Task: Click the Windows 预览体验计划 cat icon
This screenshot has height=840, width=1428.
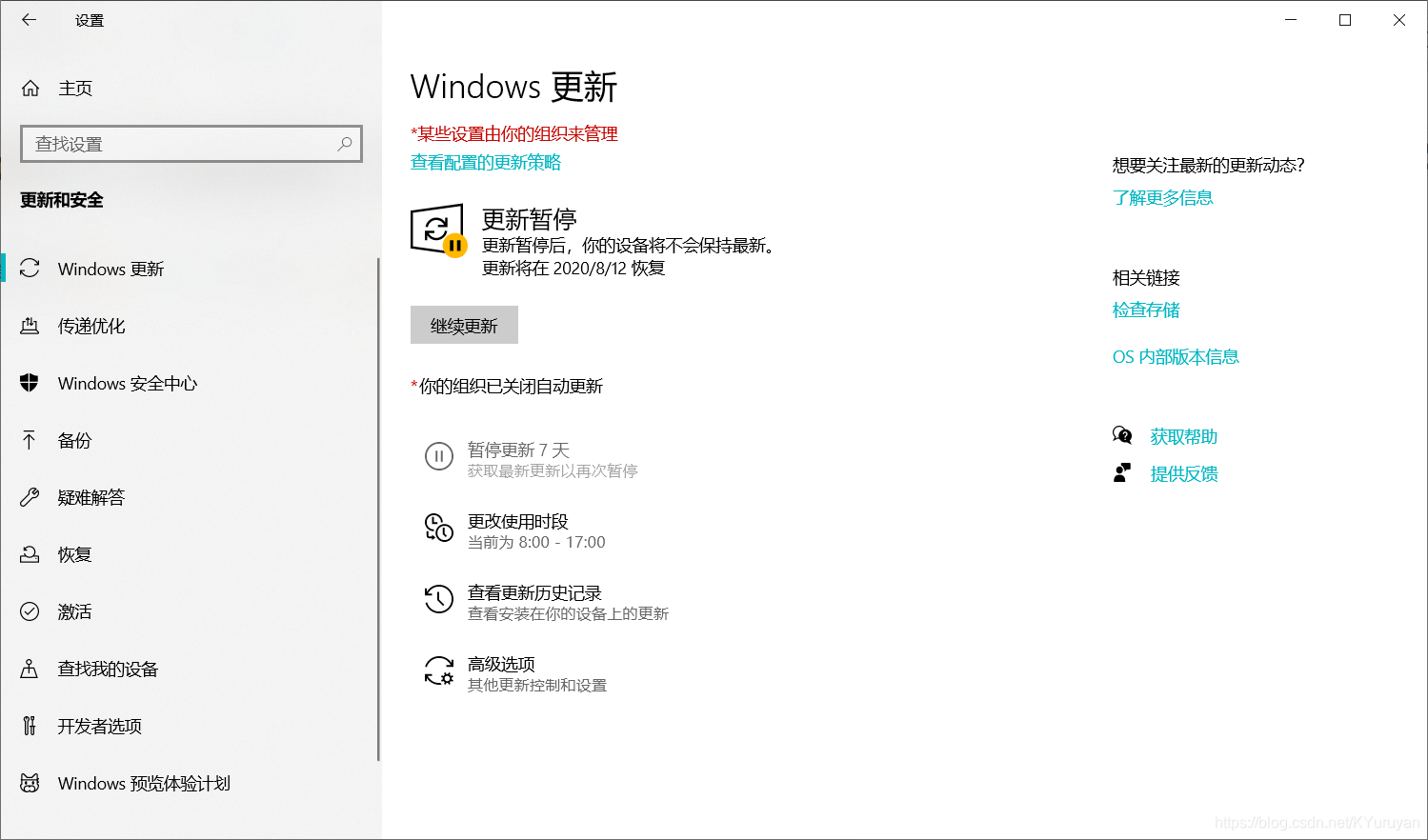Action: click(30, 783)
